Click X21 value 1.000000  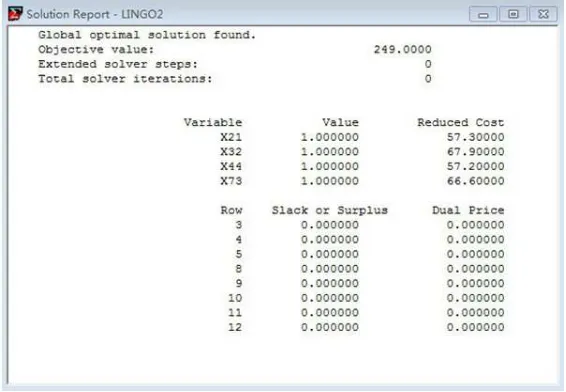pyautogui.click(x=330, y=137)
